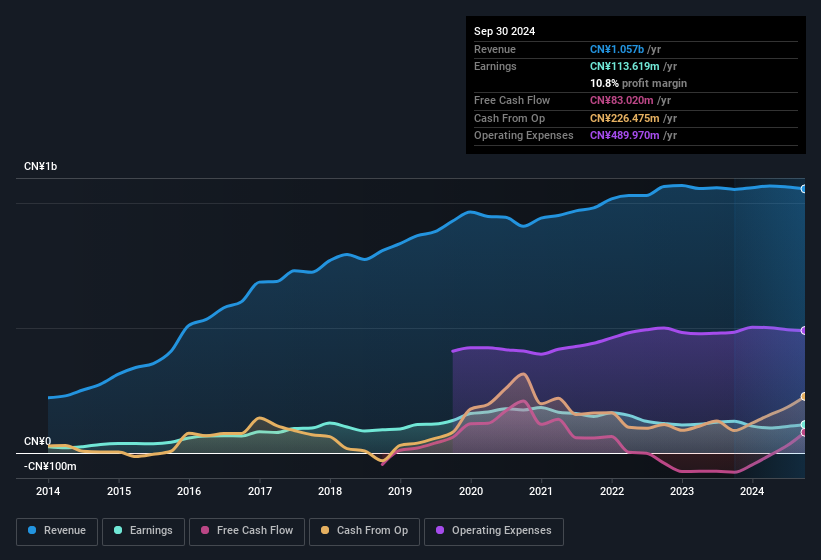
Task: Click the CN¥113.619m earnings value
Action: [x=625, y=66]
